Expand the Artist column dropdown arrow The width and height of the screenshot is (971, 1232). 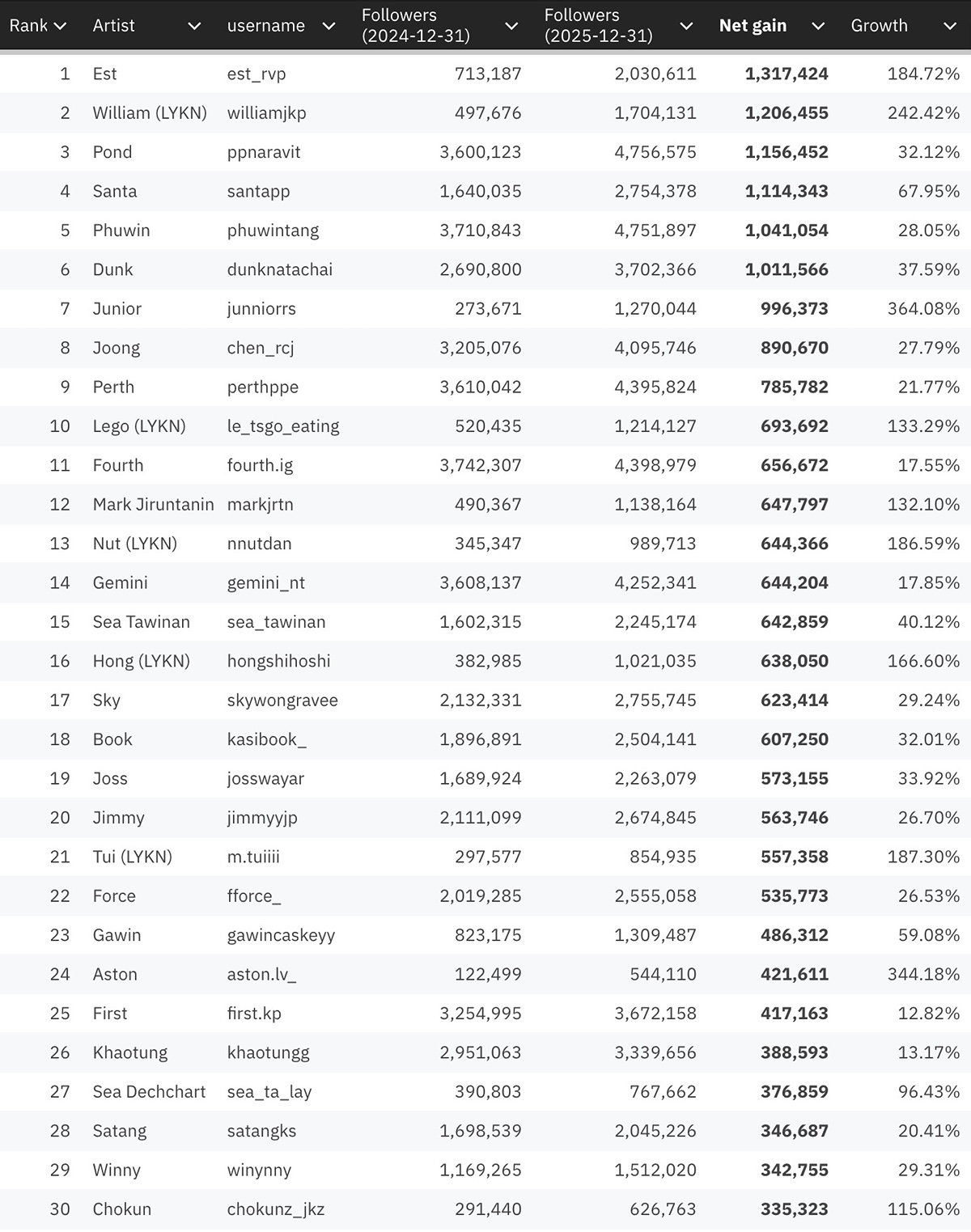click(194, 26)
